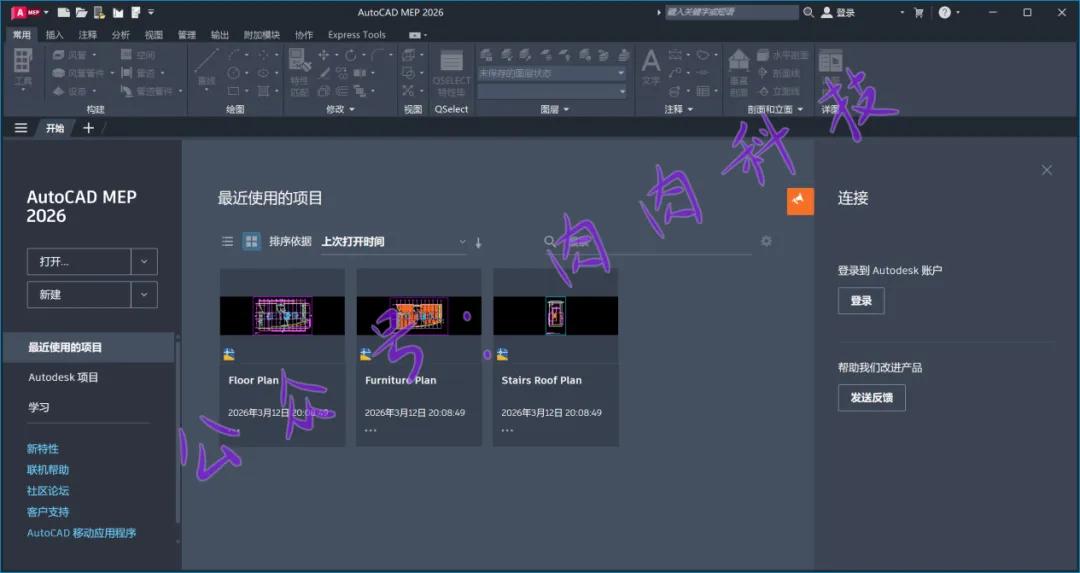Open the Autodesk shopping cart icon

click(918, 12)
